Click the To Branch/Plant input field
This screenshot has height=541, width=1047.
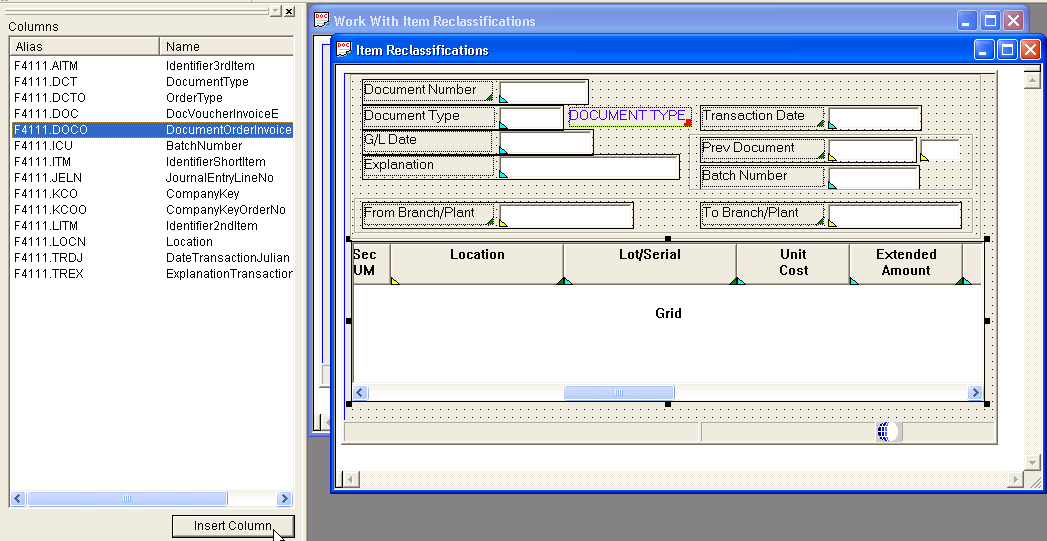pos(894,216)
